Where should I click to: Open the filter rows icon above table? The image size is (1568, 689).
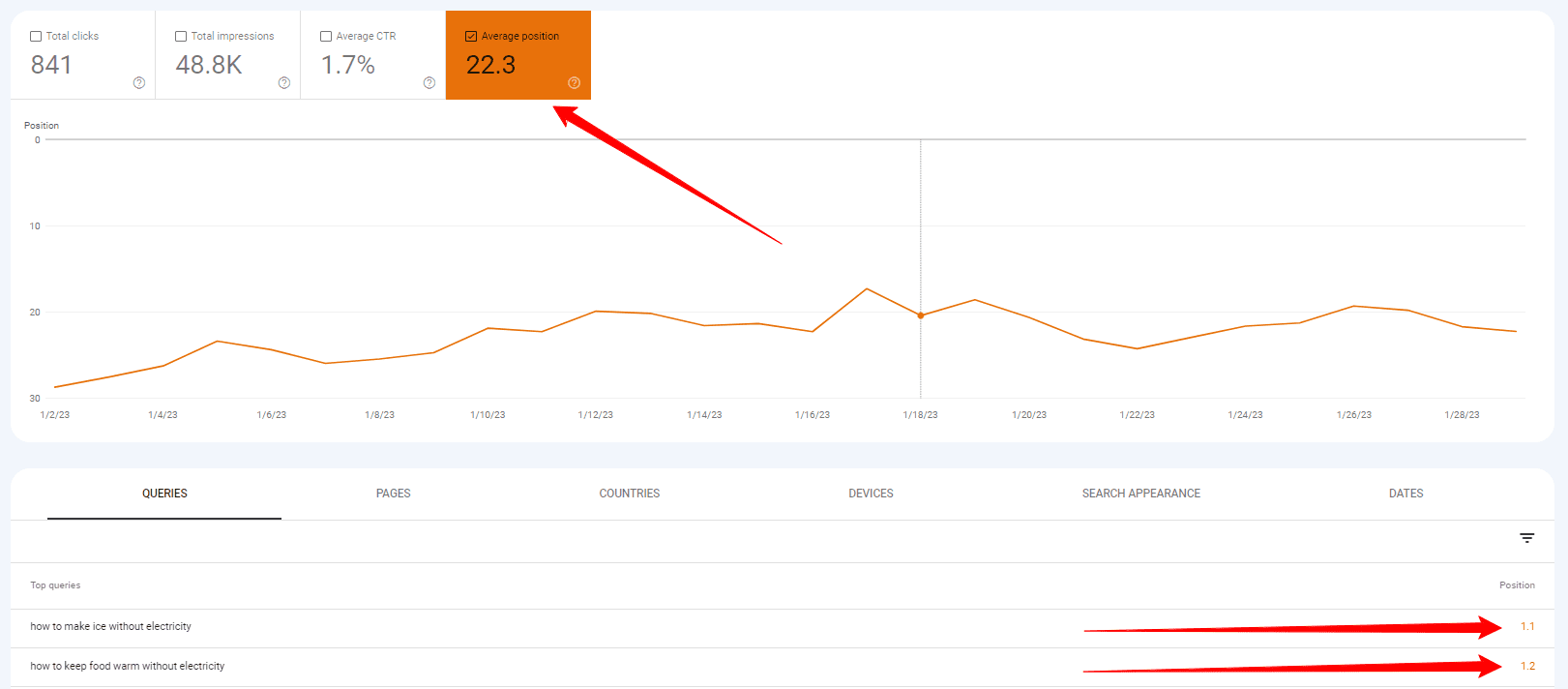1527,538
